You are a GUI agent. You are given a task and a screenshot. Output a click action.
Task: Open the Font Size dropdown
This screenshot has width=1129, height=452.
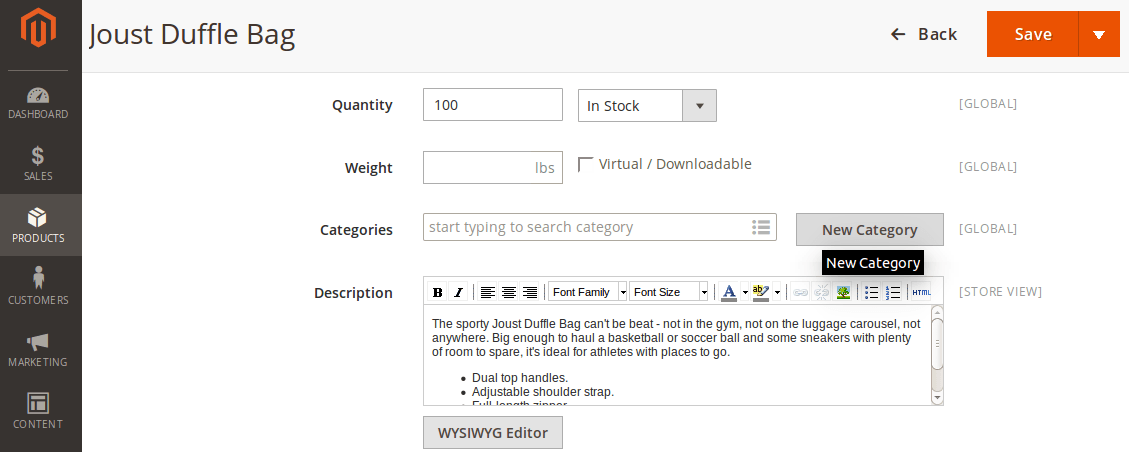(x=669, y=292)
